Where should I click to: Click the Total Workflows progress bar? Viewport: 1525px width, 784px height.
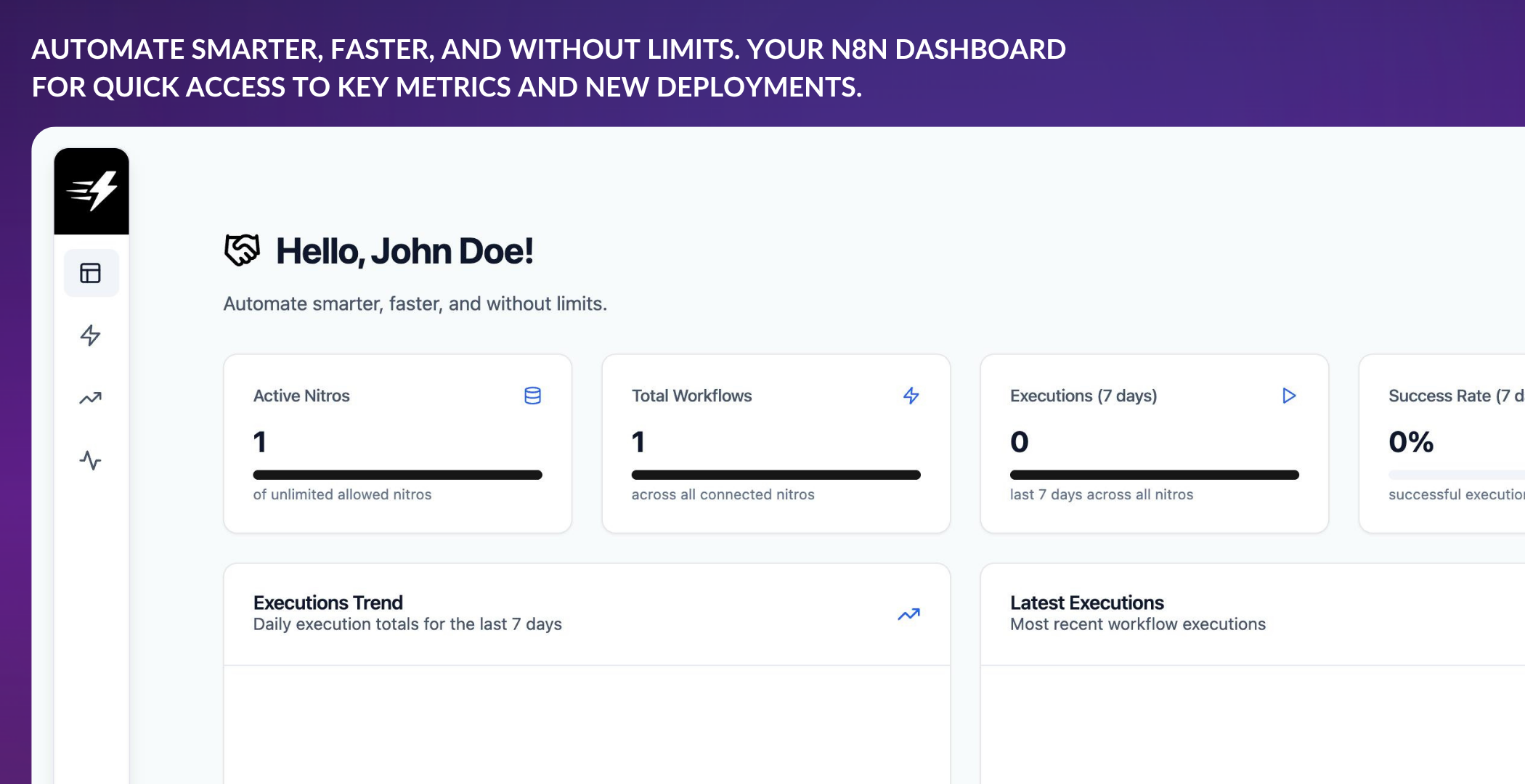coord(776,475)
